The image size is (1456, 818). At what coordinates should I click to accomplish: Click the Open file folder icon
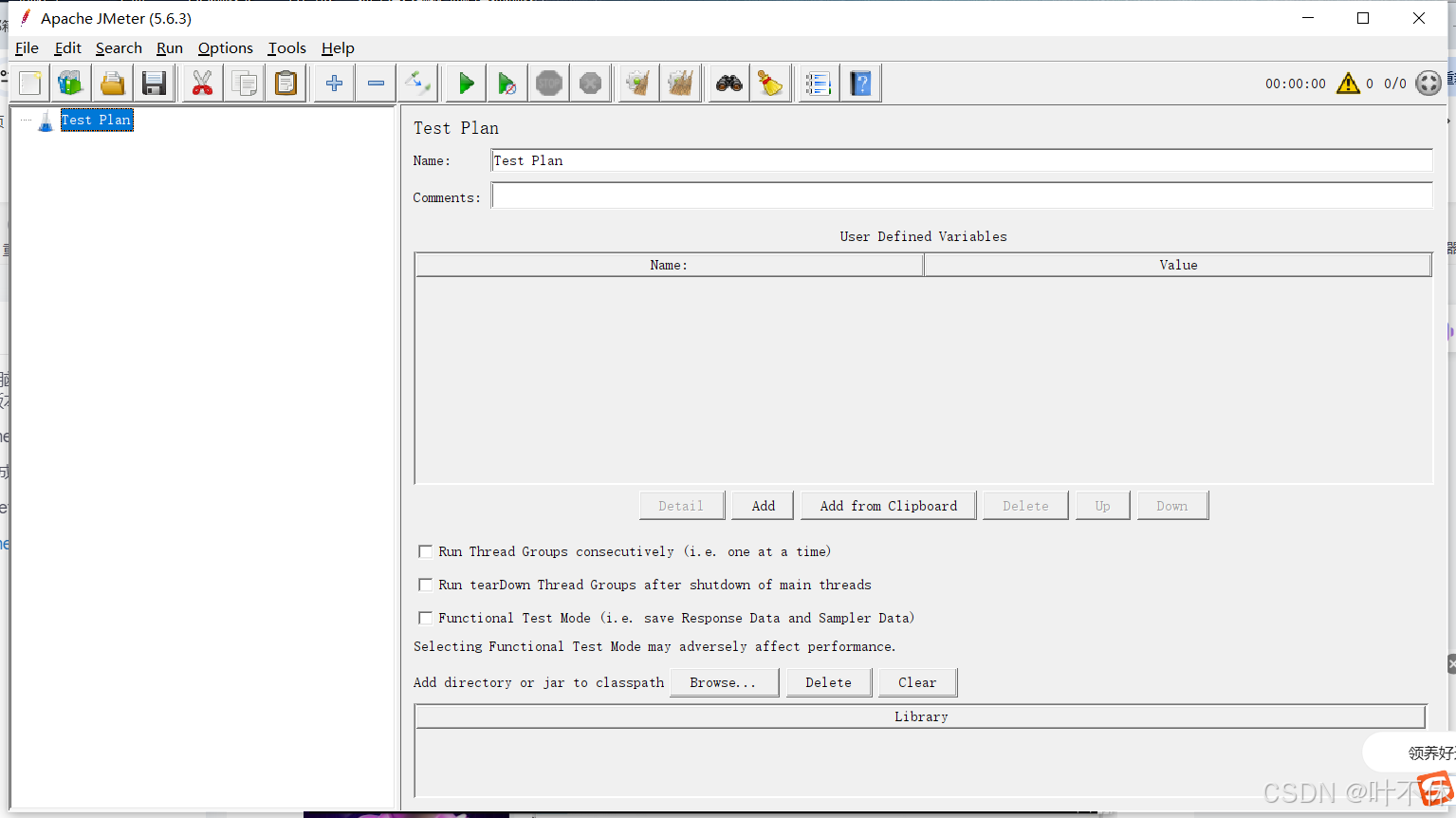click(113, 84)
